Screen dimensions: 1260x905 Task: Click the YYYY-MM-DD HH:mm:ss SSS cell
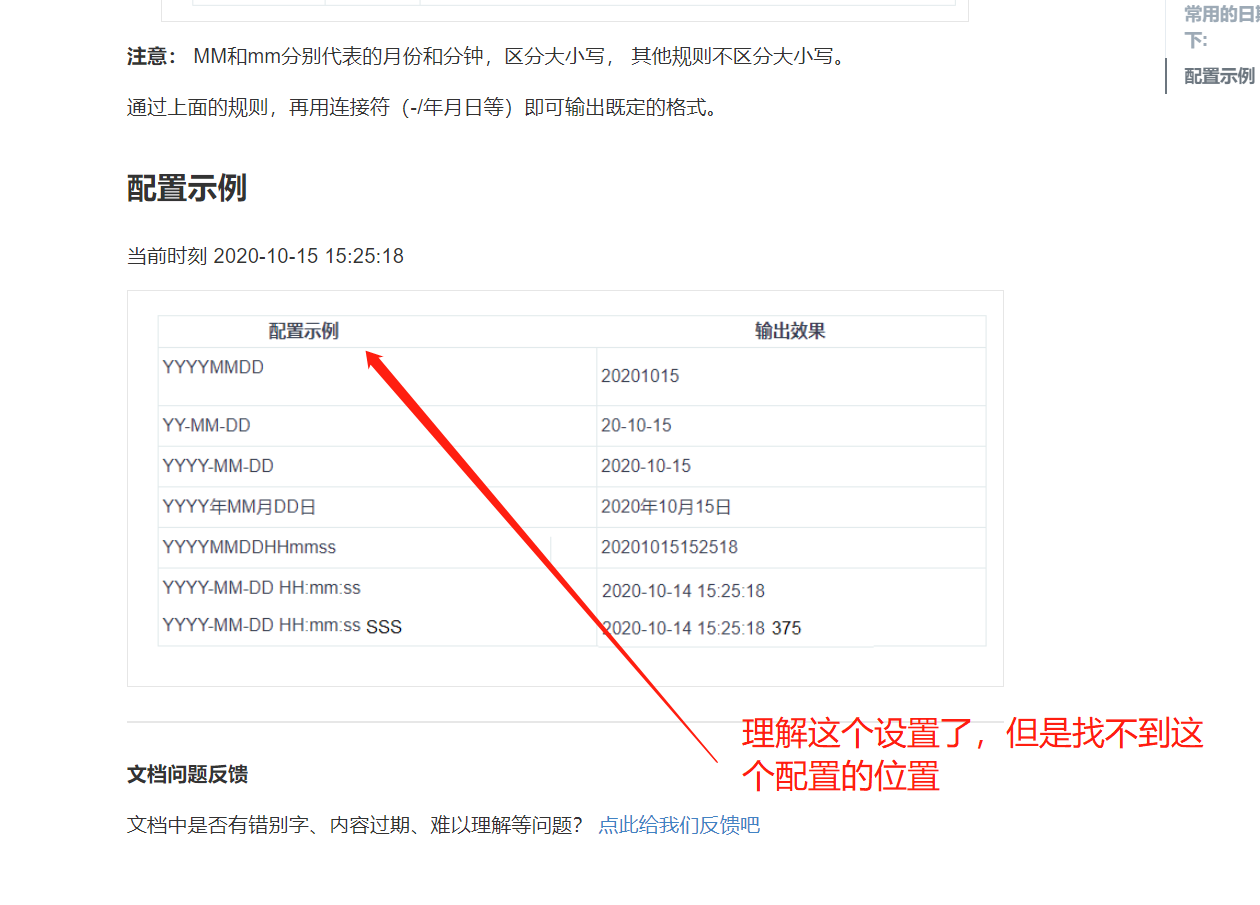(x=282, y=626)
